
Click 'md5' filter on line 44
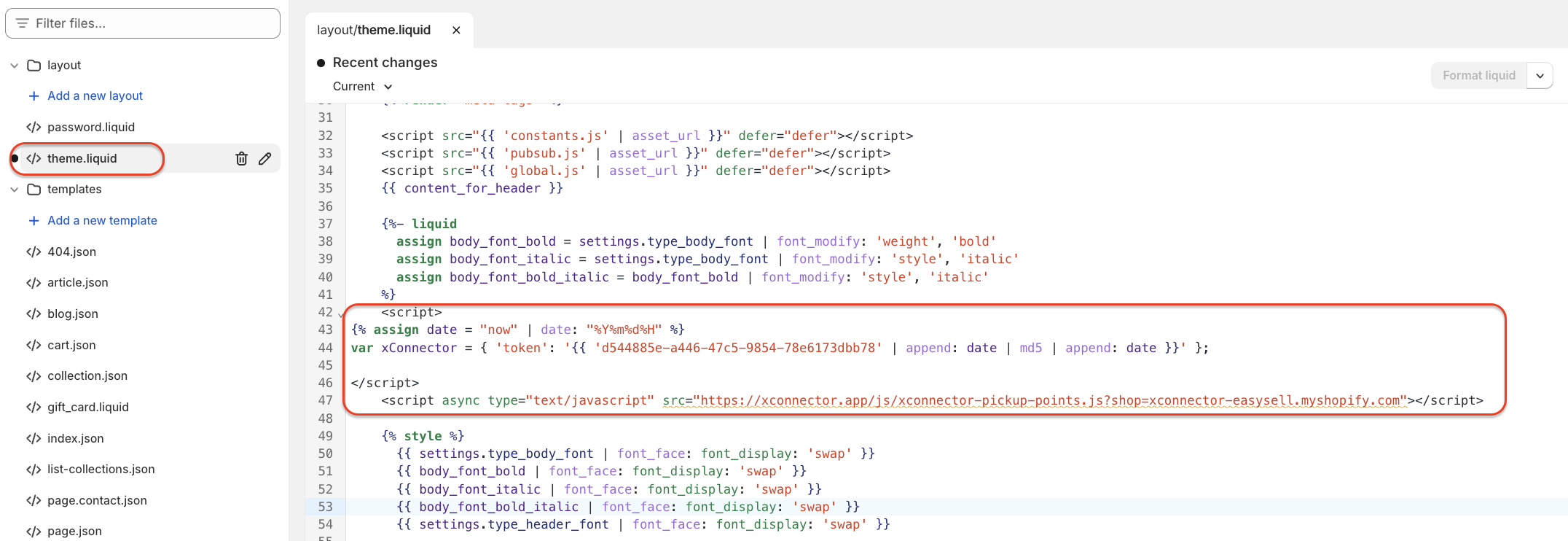[x=1031, y=348]
